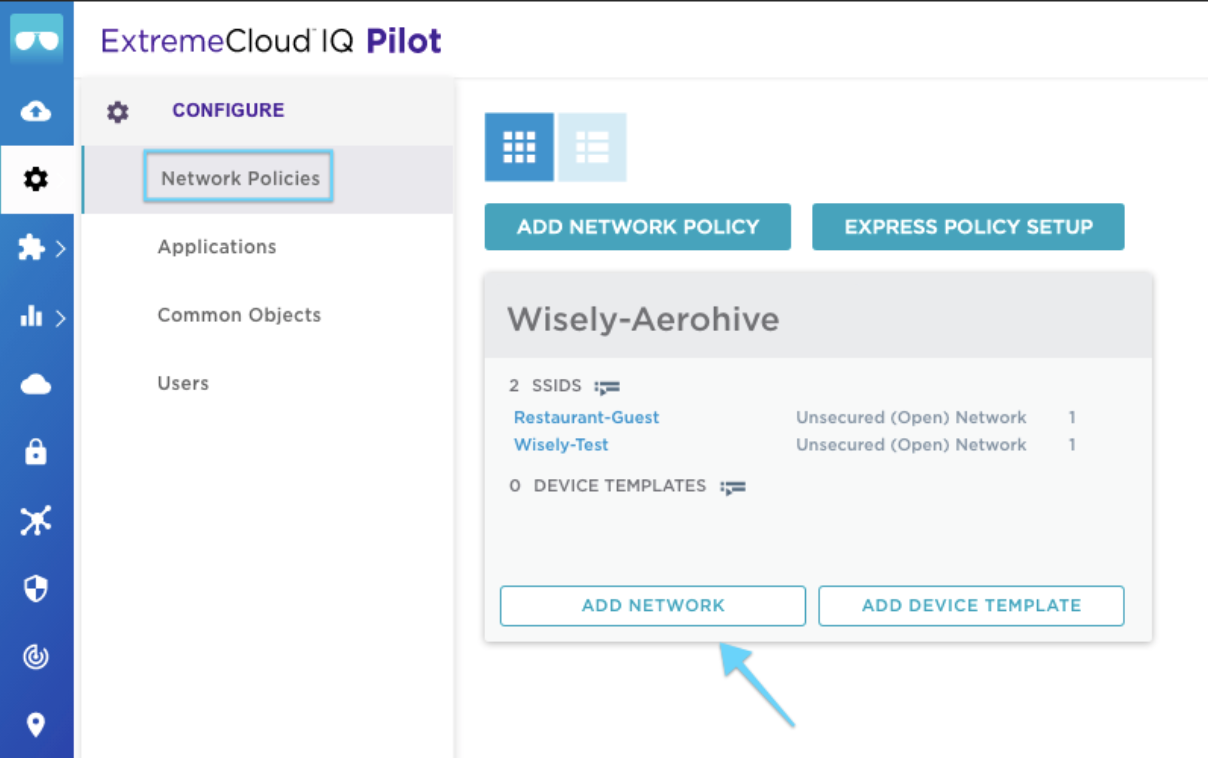Open the Restaurant-Guest SSID link
Screen dimensions: 1208x758
587,417
